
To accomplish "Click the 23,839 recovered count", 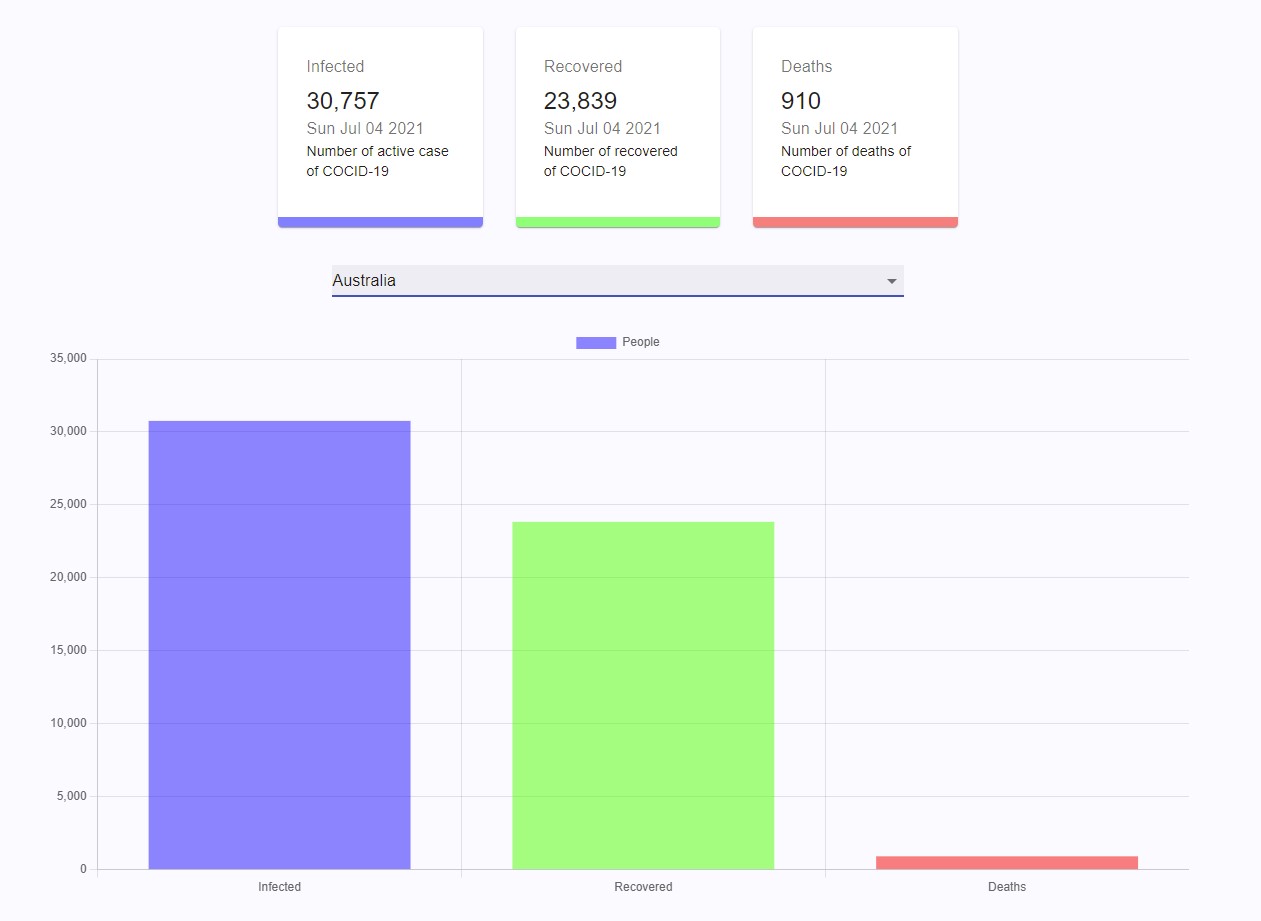I will [580, 101].
